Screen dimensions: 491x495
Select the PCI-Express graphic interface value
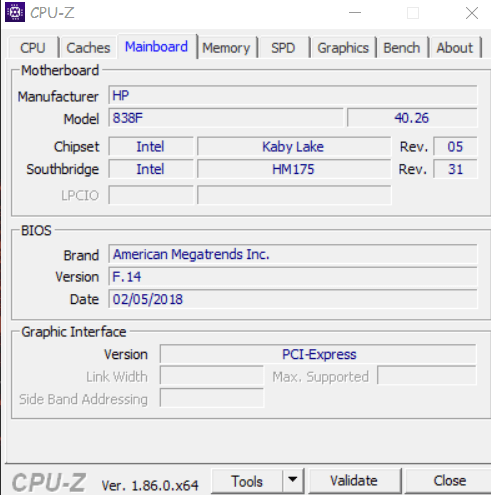click(x=318, y=354)
